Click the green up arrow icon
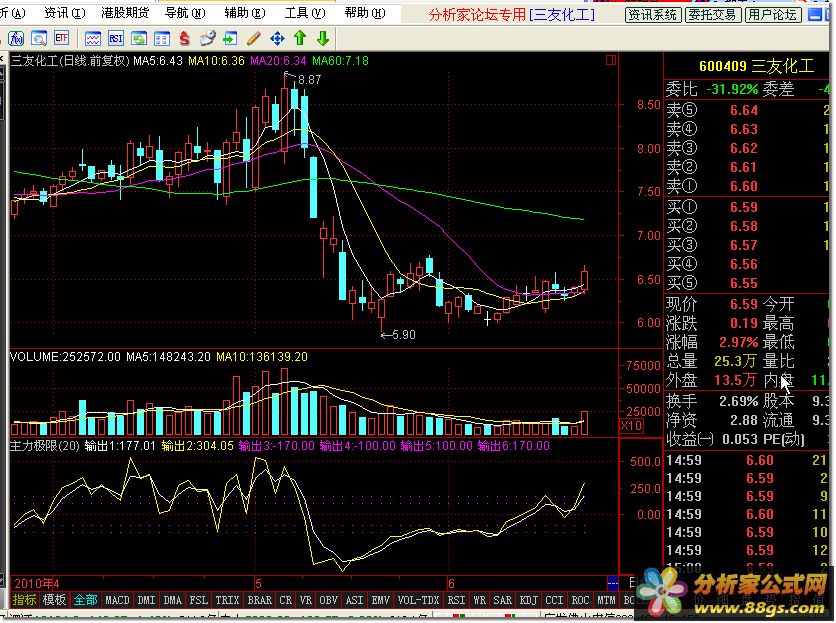This screenshot has width=836, height=623. tap(300, 38)
